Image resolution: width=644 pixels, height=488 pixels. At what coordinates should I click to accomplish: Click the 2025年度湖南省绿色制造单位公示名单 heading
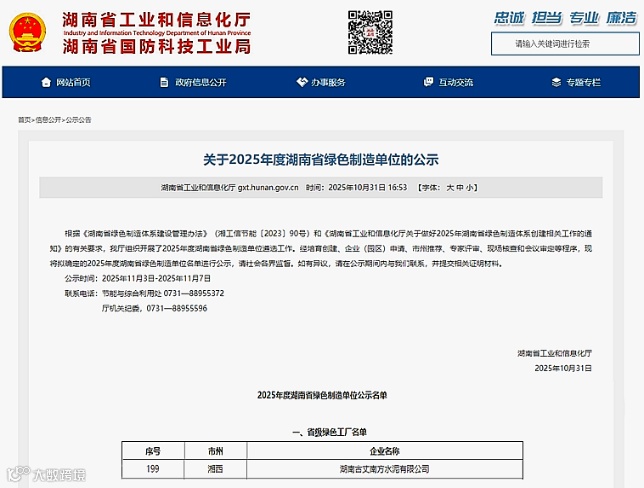322,395
